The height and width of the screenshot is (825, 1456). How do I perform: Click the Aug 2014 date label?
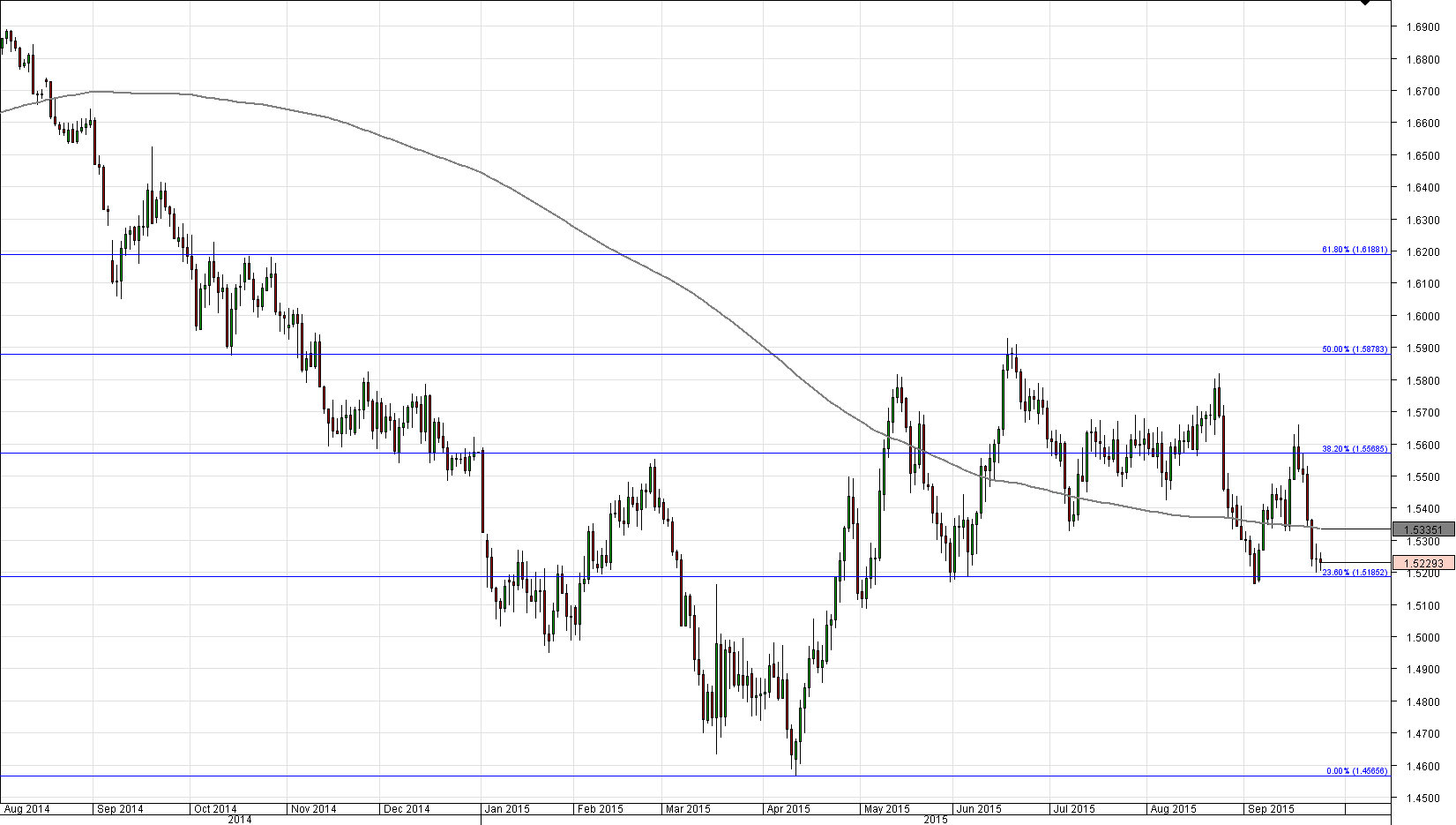pos(26,809)
